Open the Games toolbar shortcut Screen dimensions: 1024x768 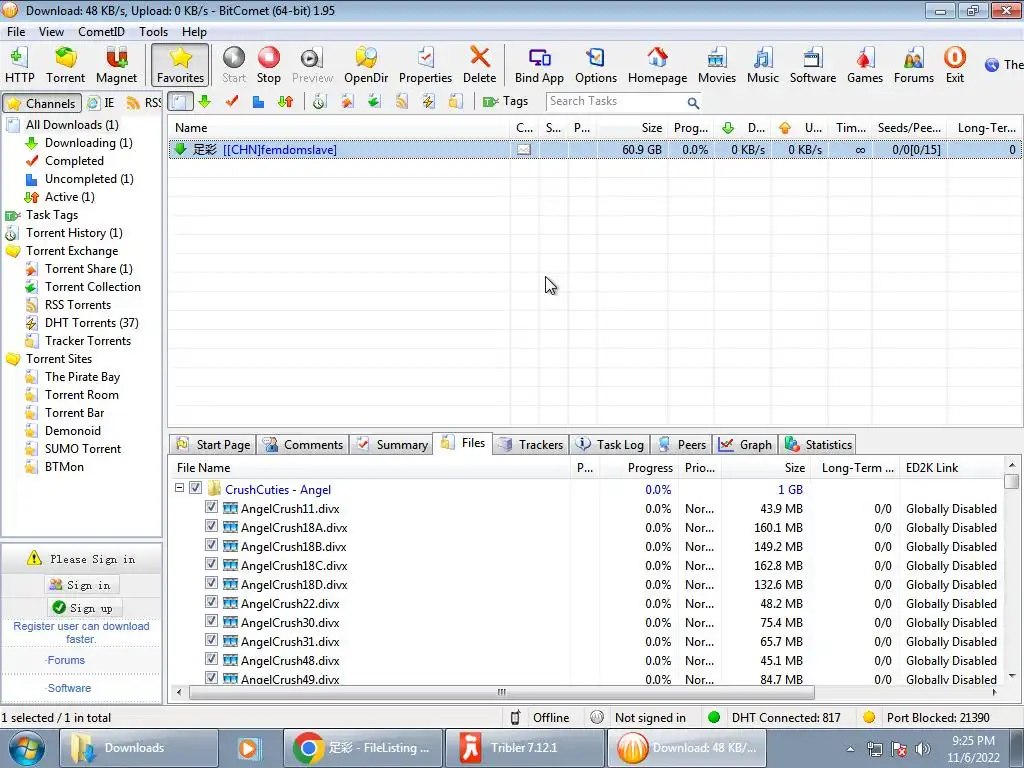(865, 65)
